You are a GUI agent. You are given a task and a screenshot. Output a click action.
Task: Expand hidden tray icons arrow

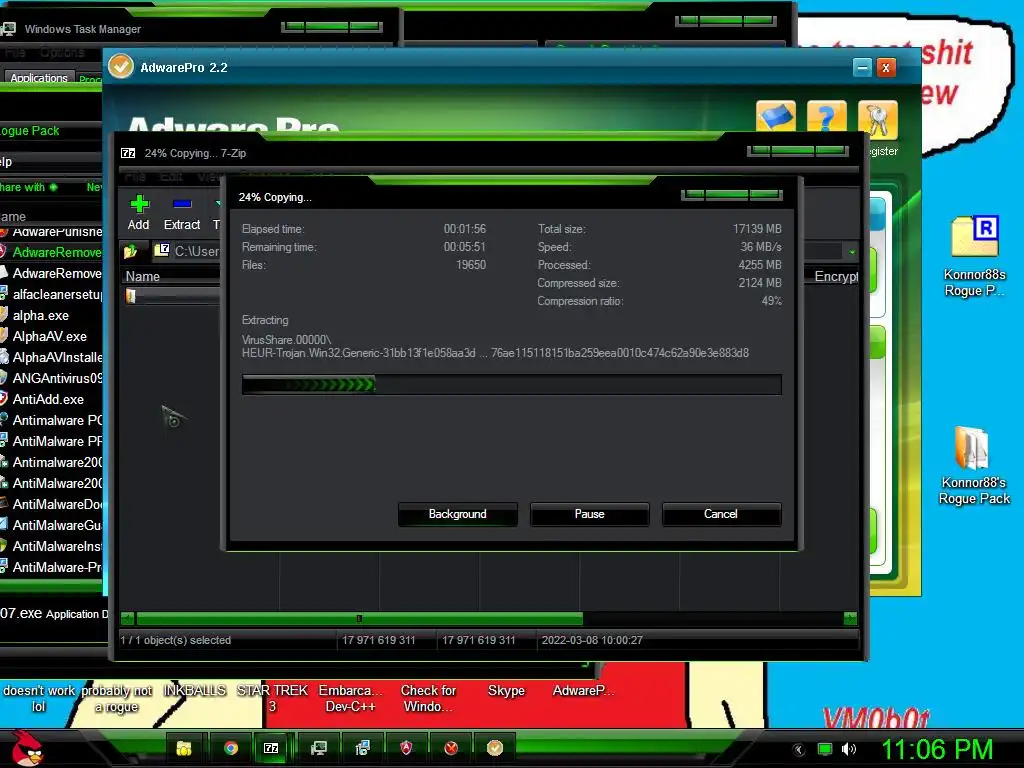click(x=798, y=750)
